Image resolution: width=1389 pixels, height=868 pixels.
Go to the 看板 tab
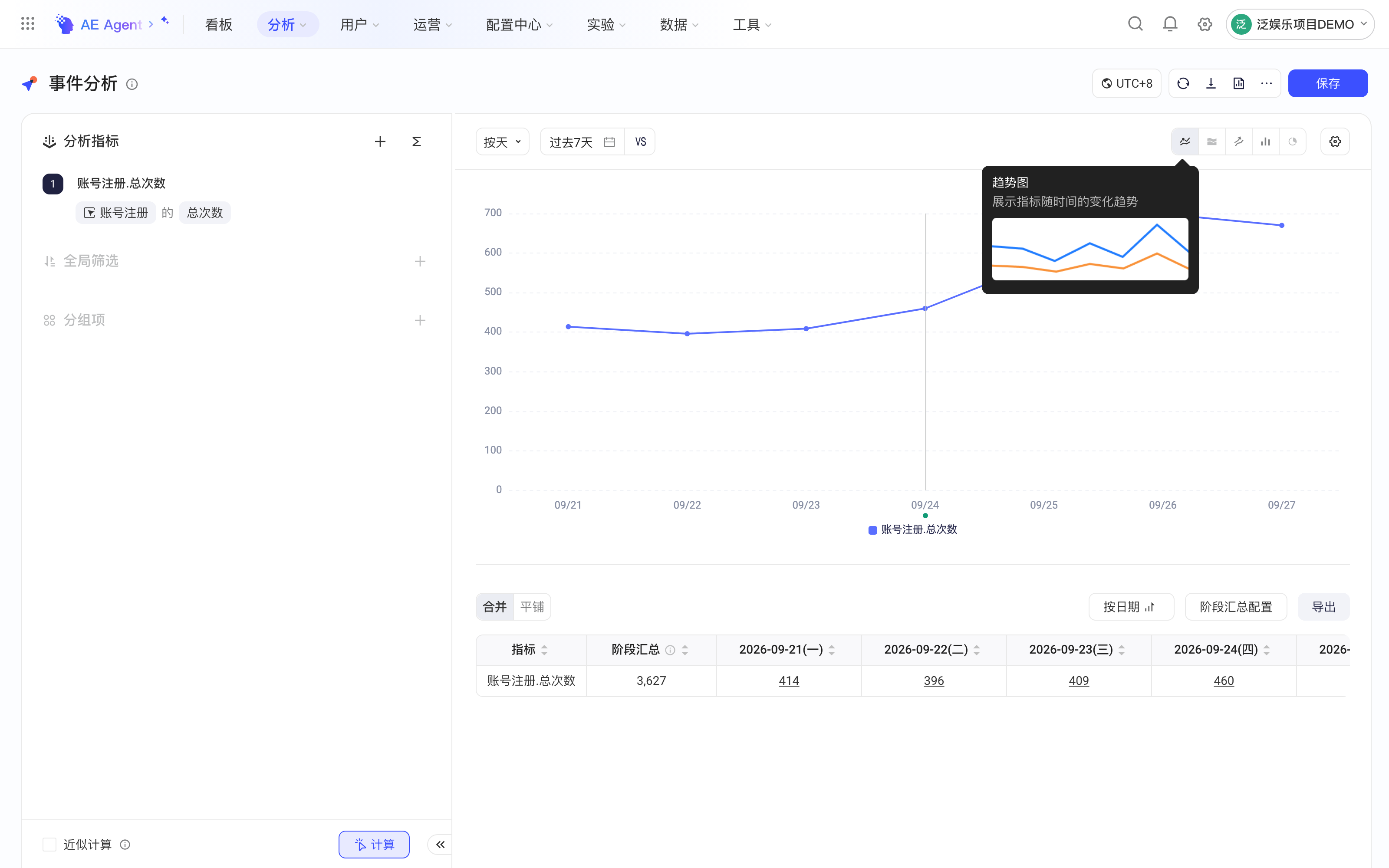click(219, 25)
